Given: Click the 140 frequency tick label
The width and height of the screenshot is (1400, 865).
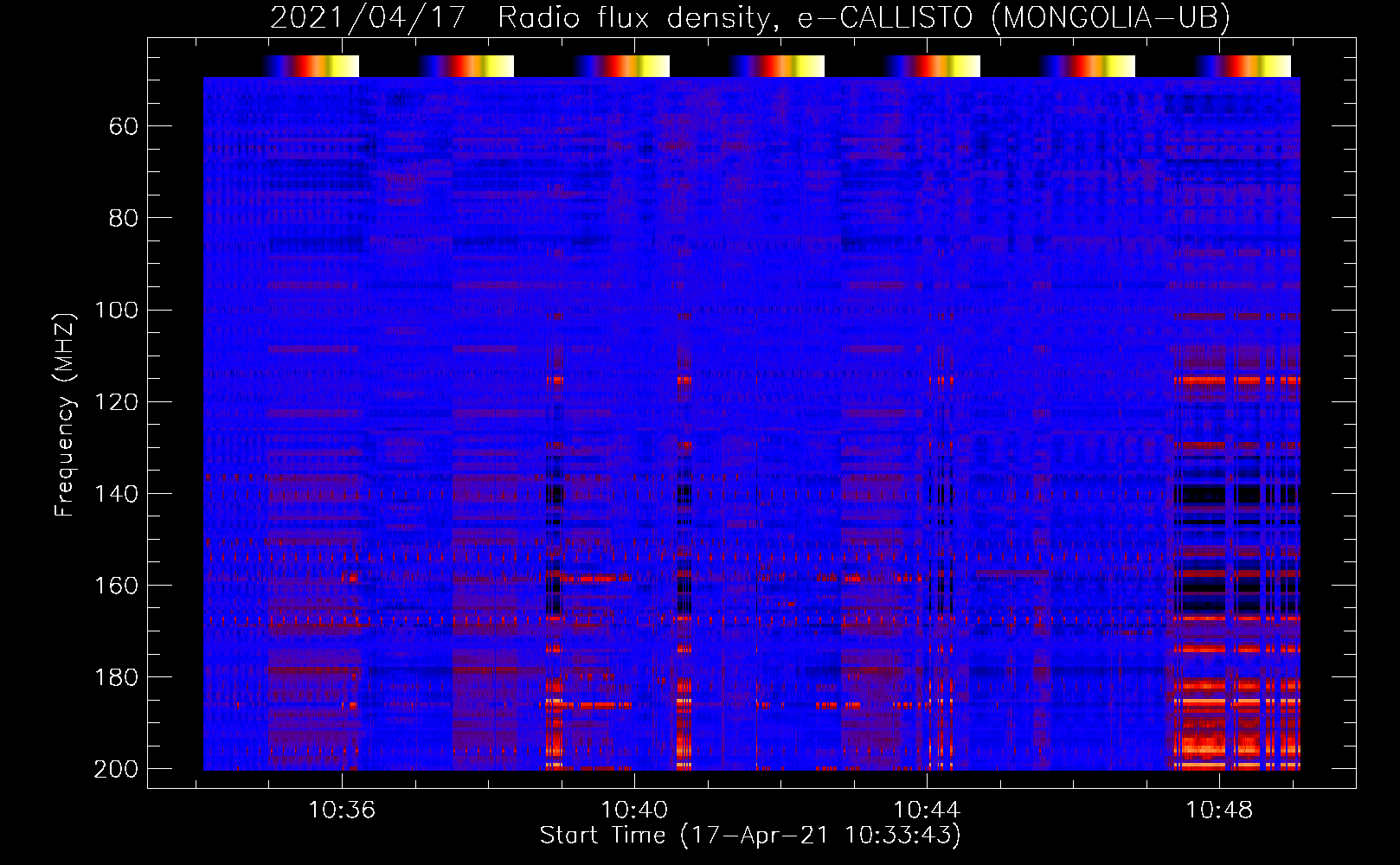Looking at the screenshot, I should (x=116, y=493).
